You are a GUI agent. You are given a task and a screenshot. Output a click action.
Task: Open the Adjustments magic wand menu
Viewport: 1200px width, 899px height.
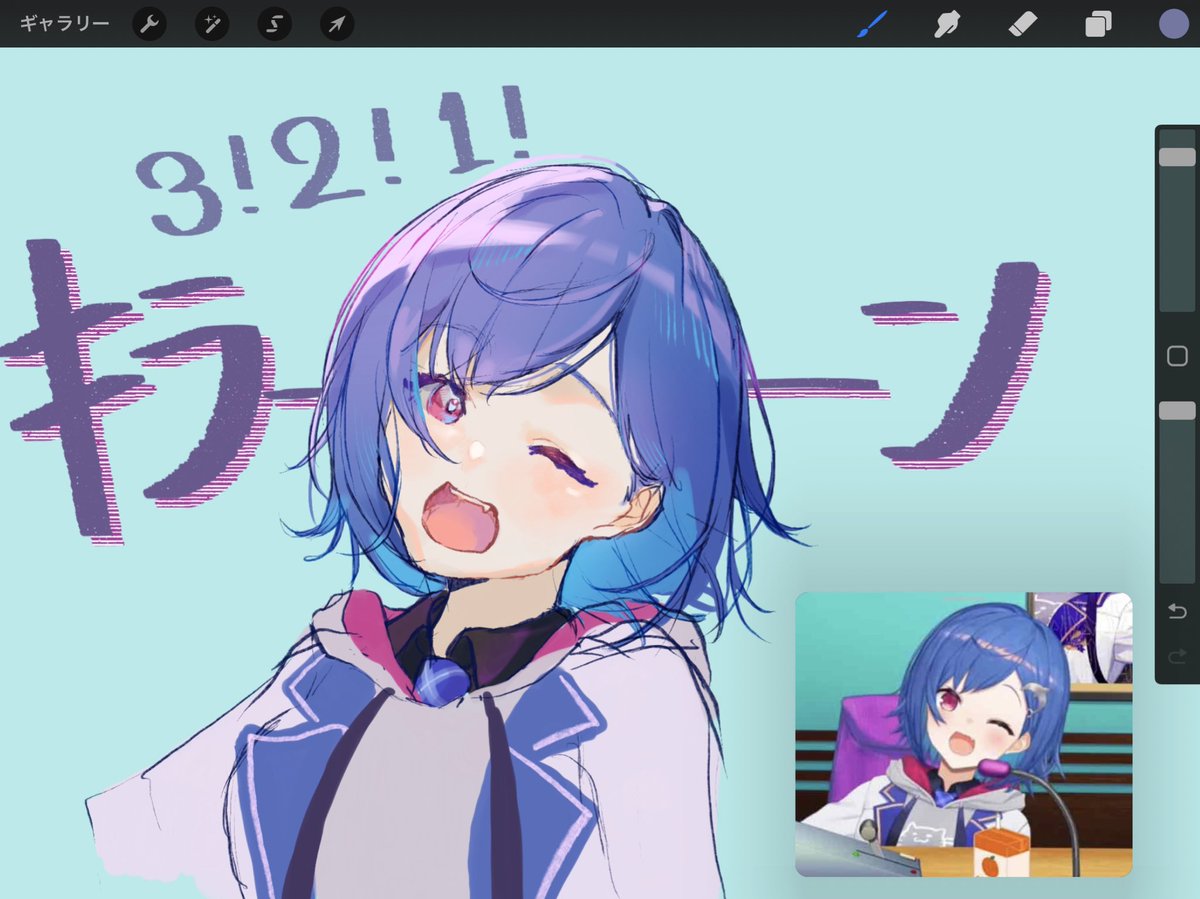(212, 24)
